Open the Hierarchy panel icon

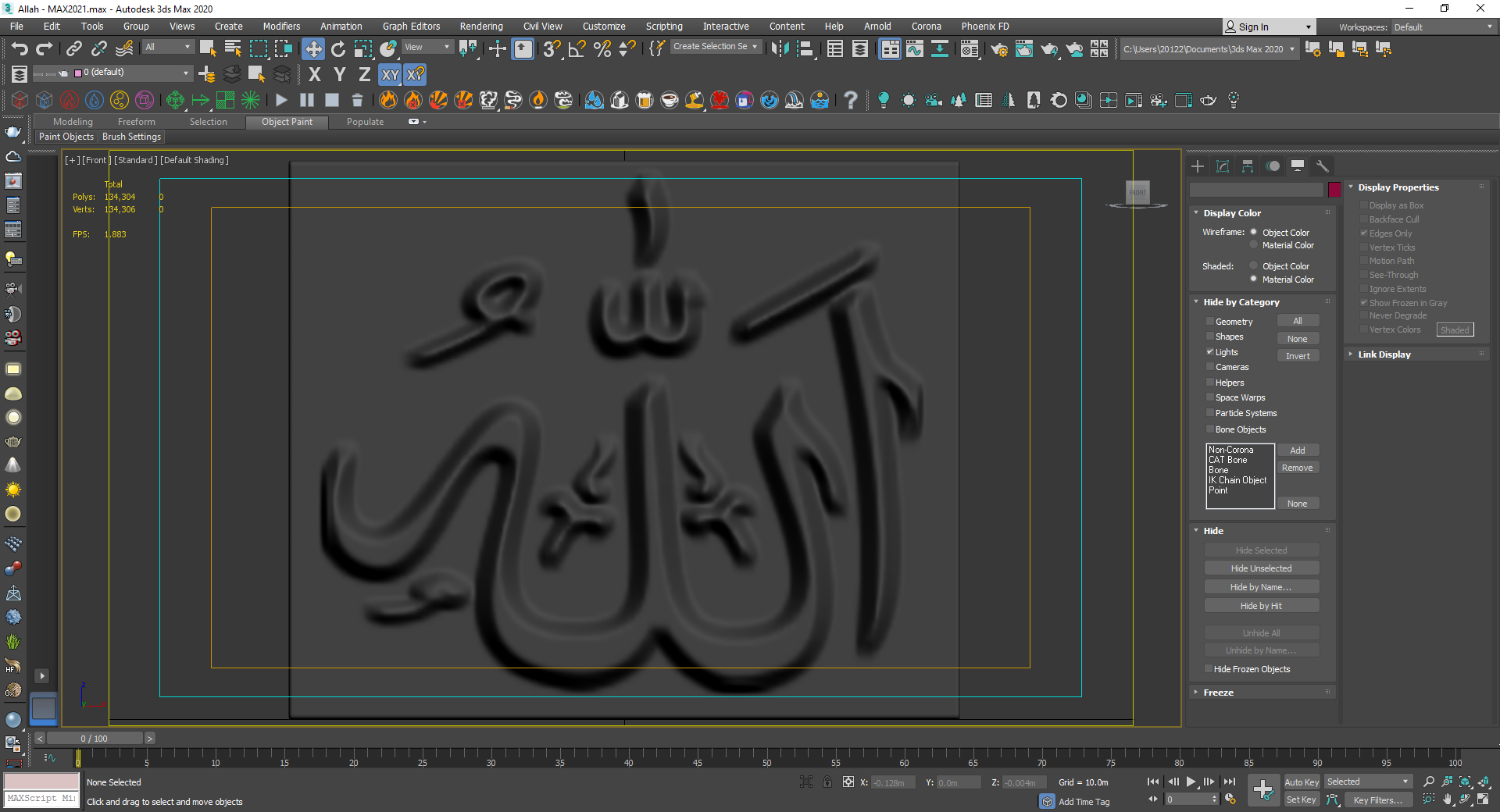point(1248,166)
